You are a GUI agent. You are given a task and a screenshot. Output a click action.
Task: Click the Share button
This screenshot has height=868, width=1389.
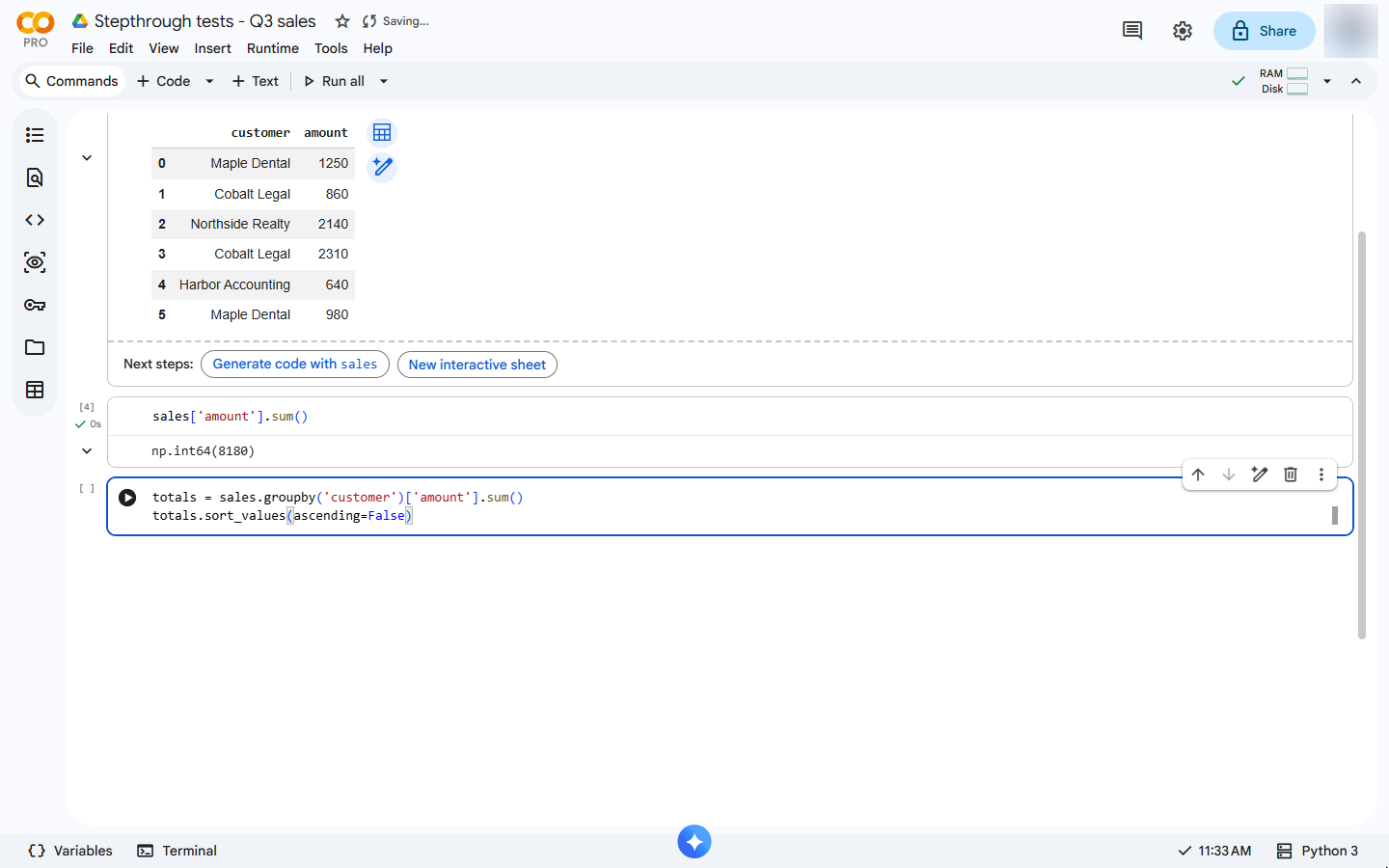click(1264, 31)
